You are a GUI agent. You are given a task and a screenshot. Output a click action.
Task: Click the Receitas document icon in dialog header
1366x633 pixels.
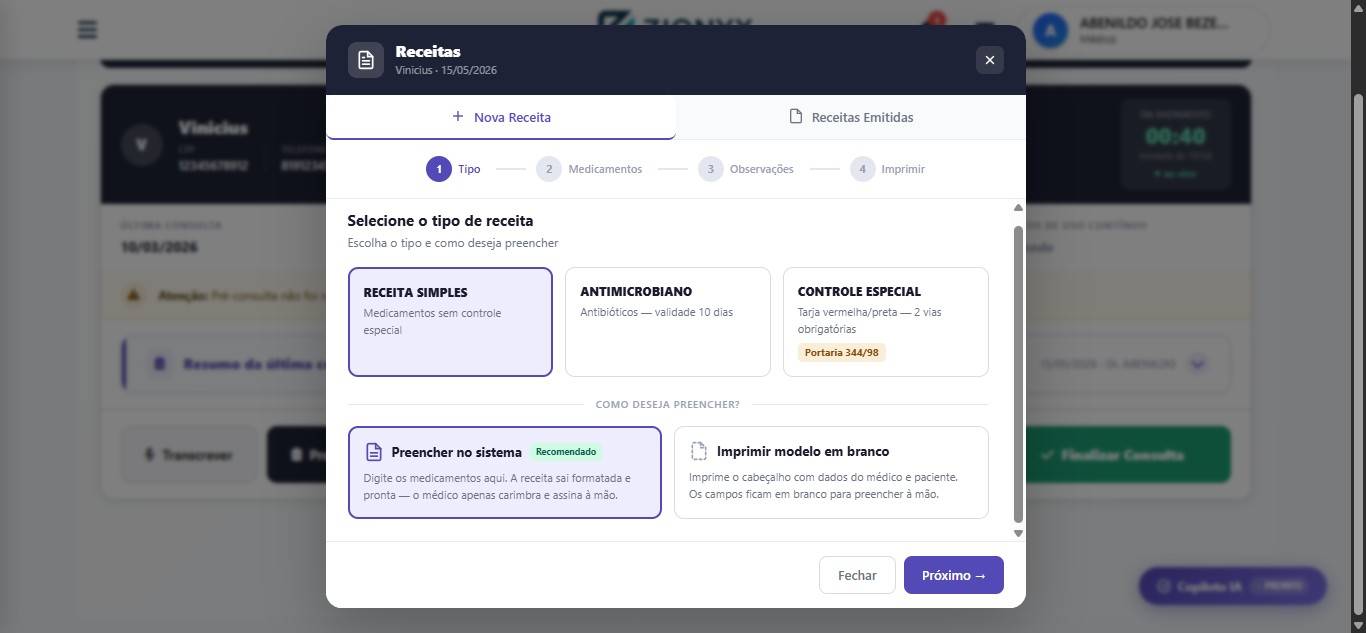click(x=366, y=60)
